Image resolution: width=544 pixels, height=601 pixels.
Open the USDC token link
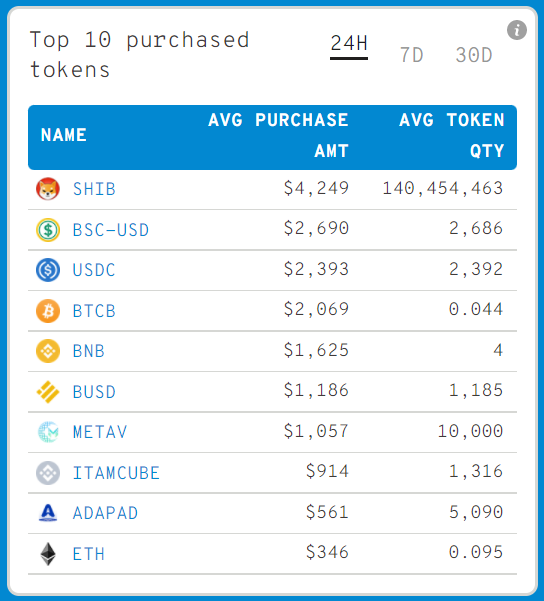pyautogui.click(x=94, y=270)
